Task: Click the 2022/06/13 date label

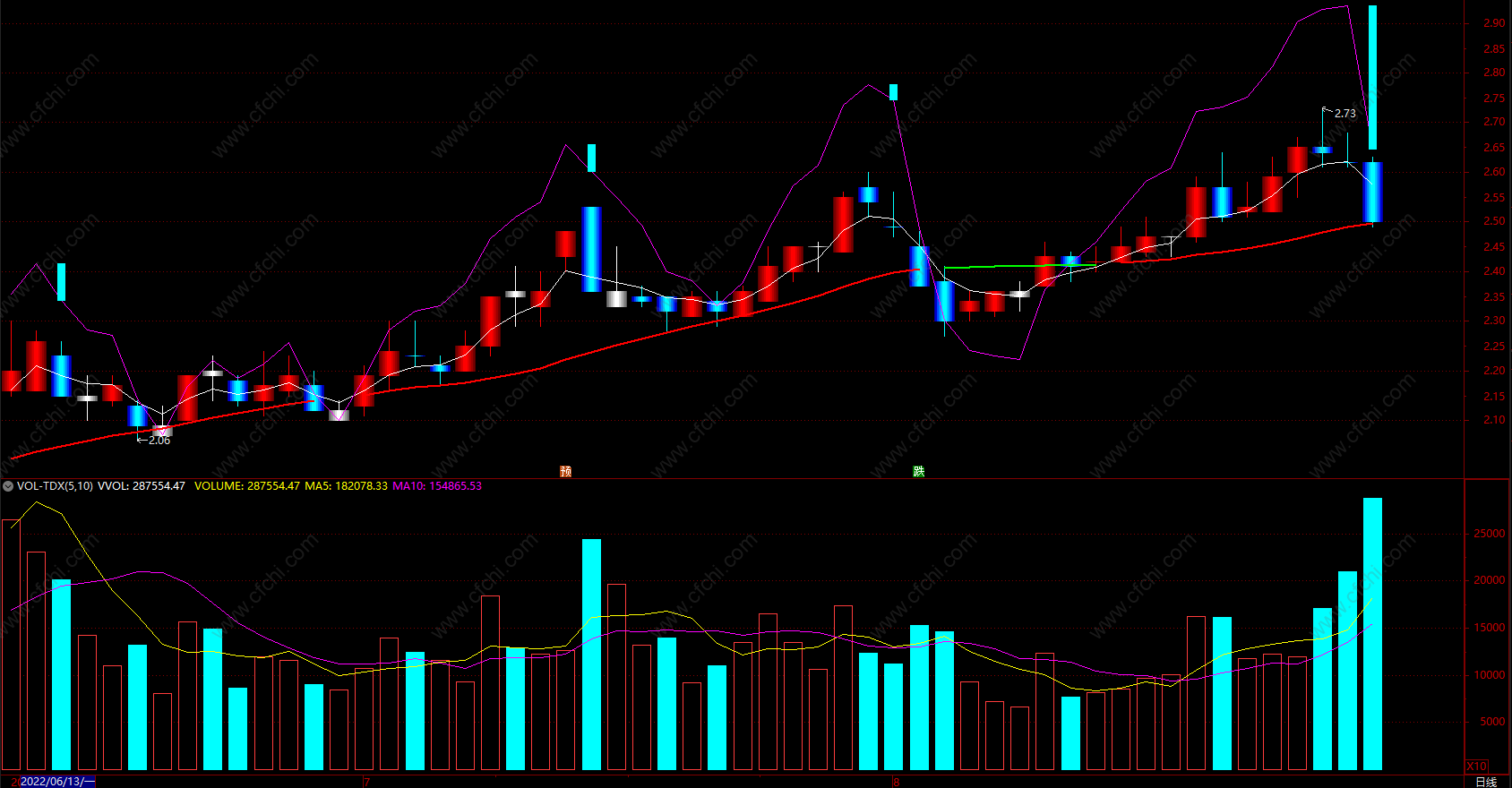Action: (x=57, y=782)
